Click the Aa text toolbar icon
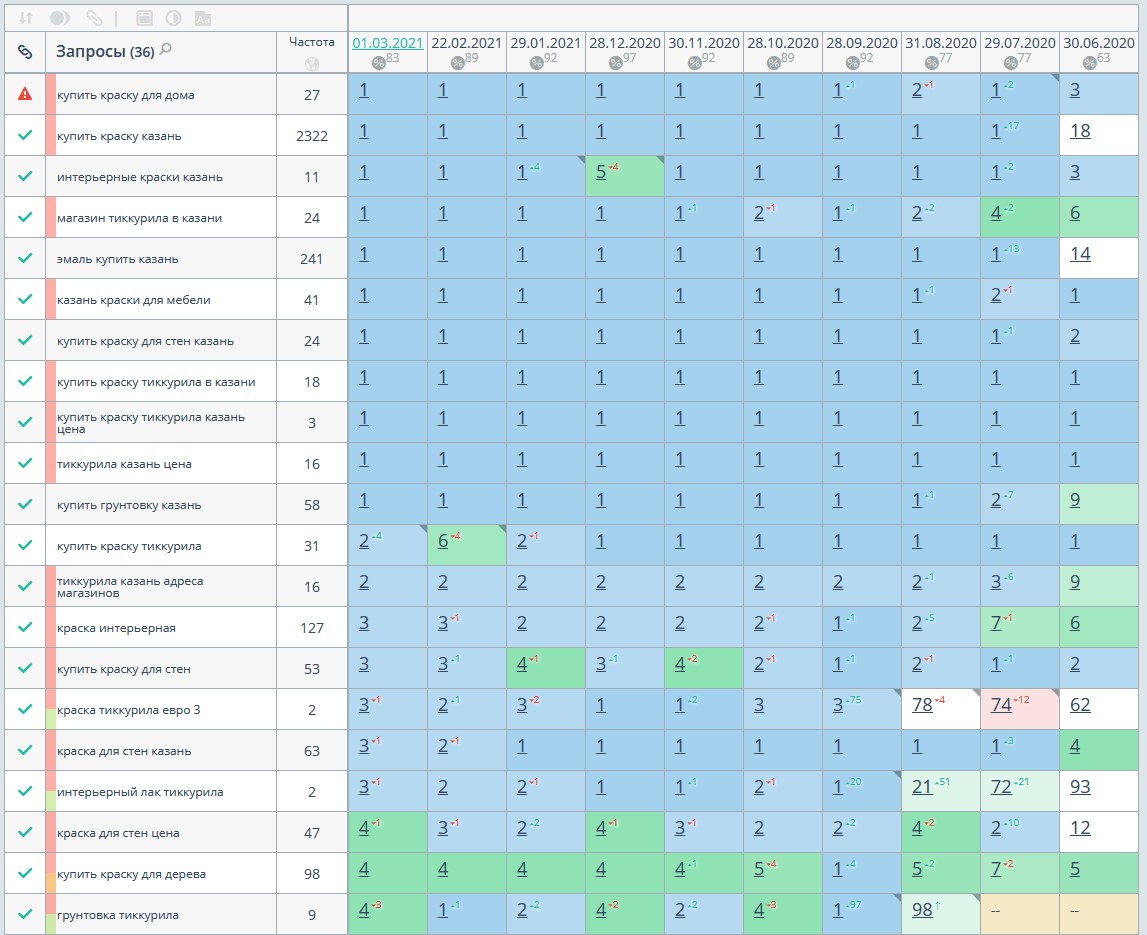Viewport: 1147px width, 935px height. point(203,18)
